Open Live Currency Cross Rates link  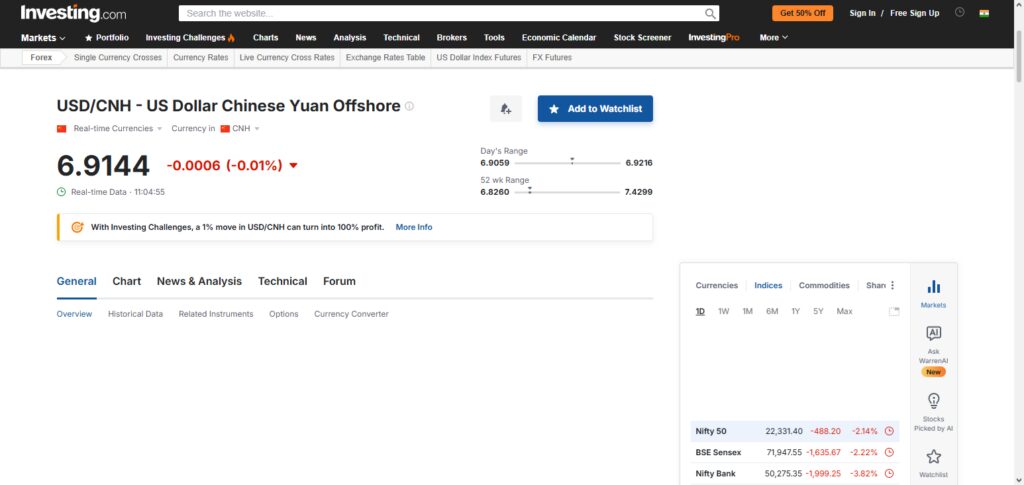tap(287, 57)
